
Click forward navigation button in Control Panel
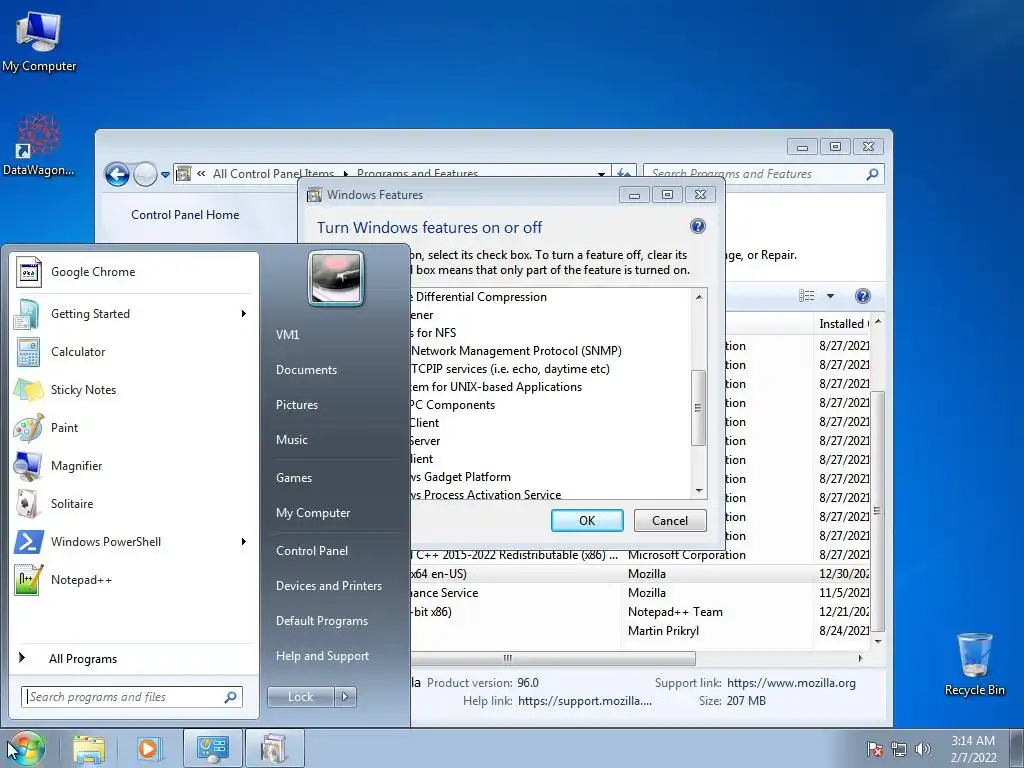[145, 174]
